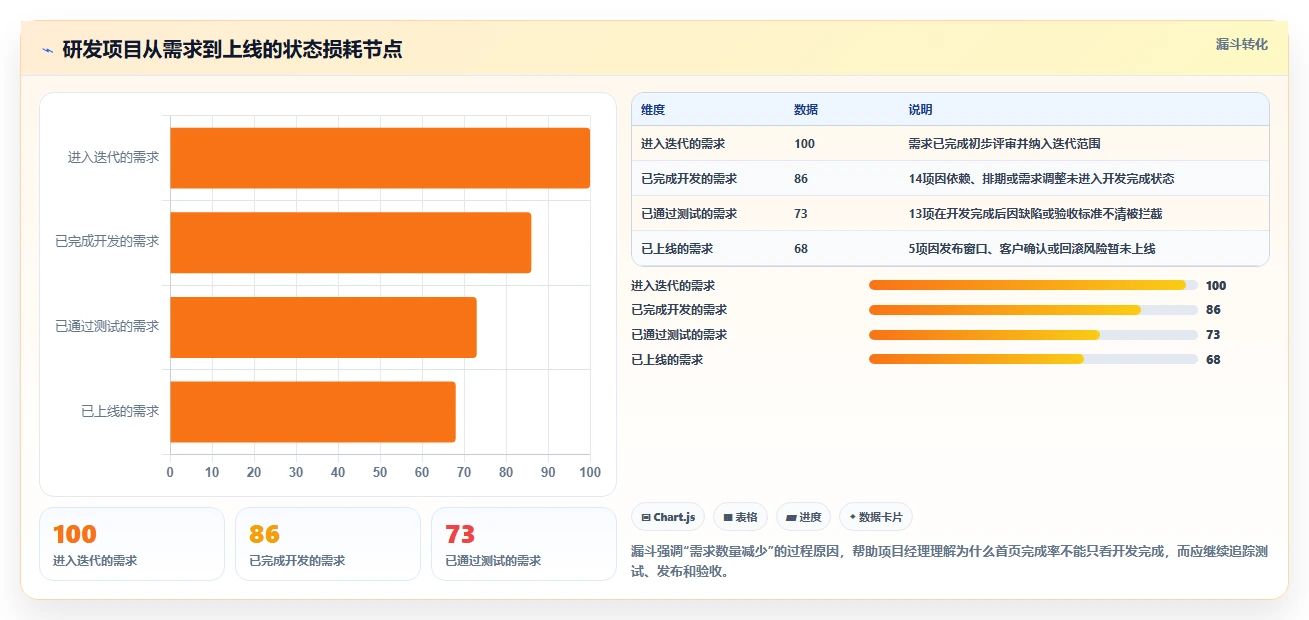Screen dimensions: 1309x620
Task: Click the title 研发项目从需求到上线的状态损耗节点
Action: click(232, 50)
